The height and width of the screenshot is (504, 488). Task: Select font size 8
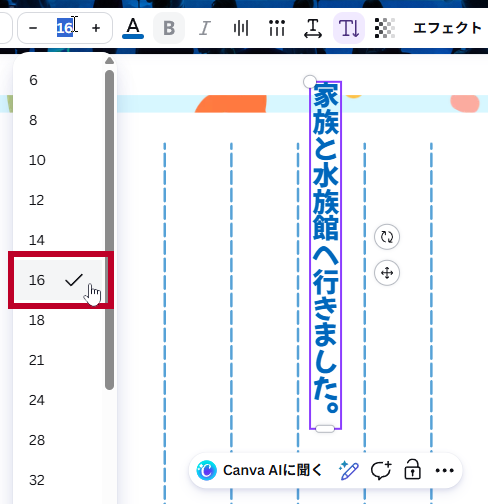tap(59, 120)
